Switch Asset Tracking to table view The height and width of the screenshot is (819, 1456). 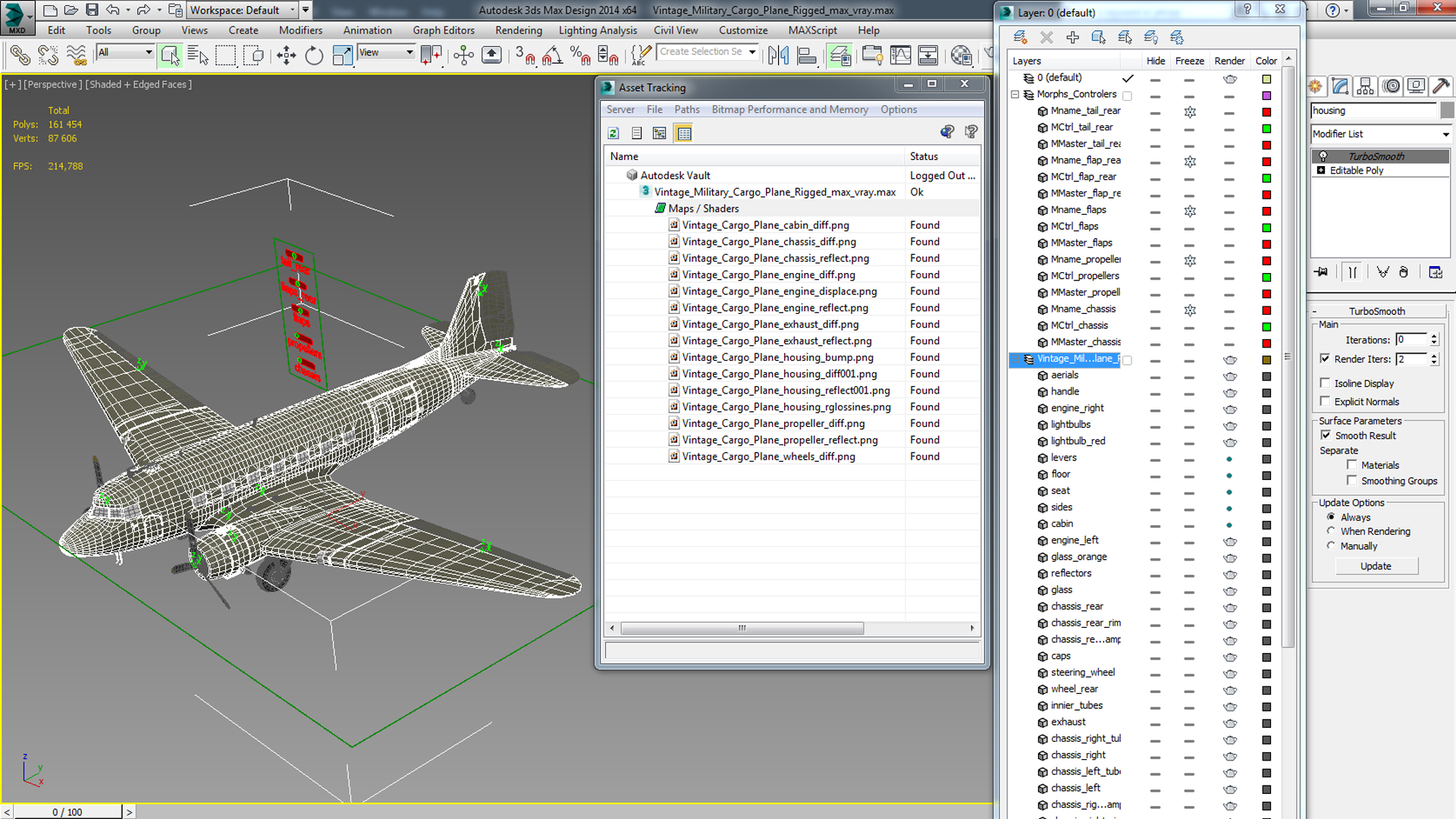tap(684, 133)
